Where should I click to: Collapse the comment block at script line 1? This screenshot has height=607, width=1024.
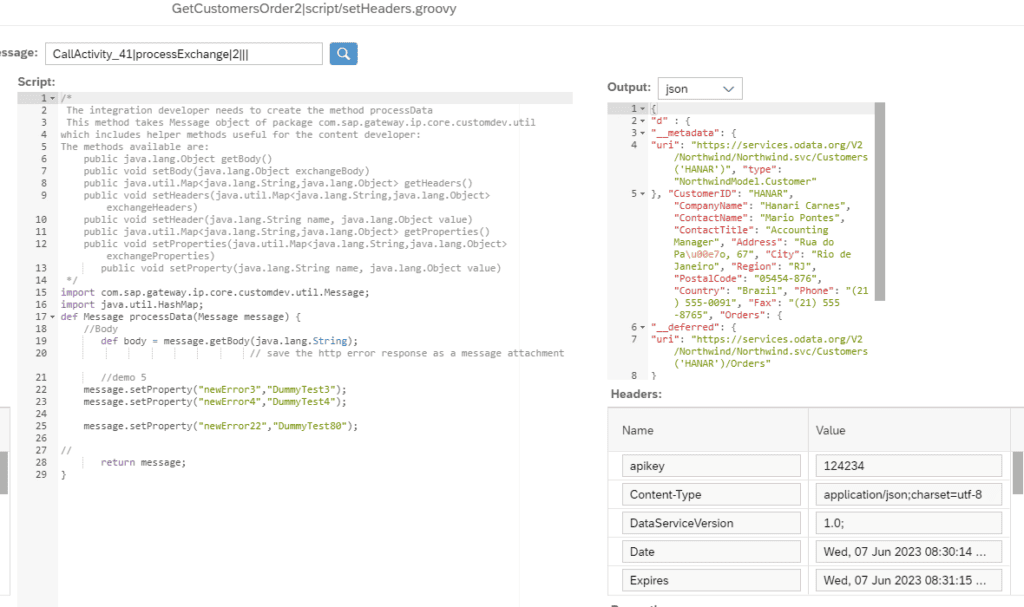(x=53, y=98)
